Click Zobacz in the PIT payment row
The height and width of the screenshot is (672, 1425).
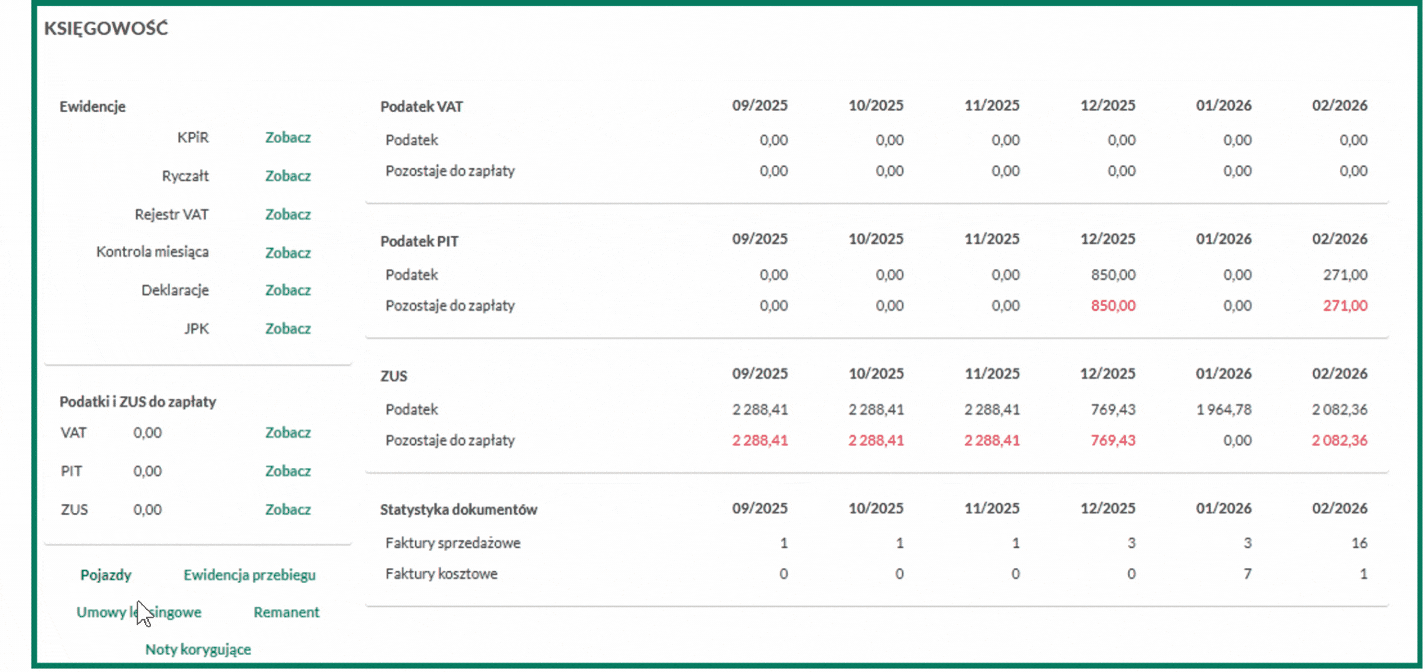point(288,471)
